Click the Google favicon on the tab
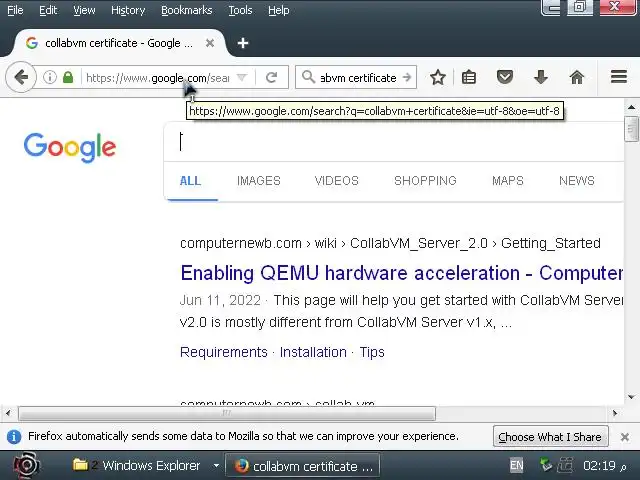The image size is (640, 480). tap(32, 43)
